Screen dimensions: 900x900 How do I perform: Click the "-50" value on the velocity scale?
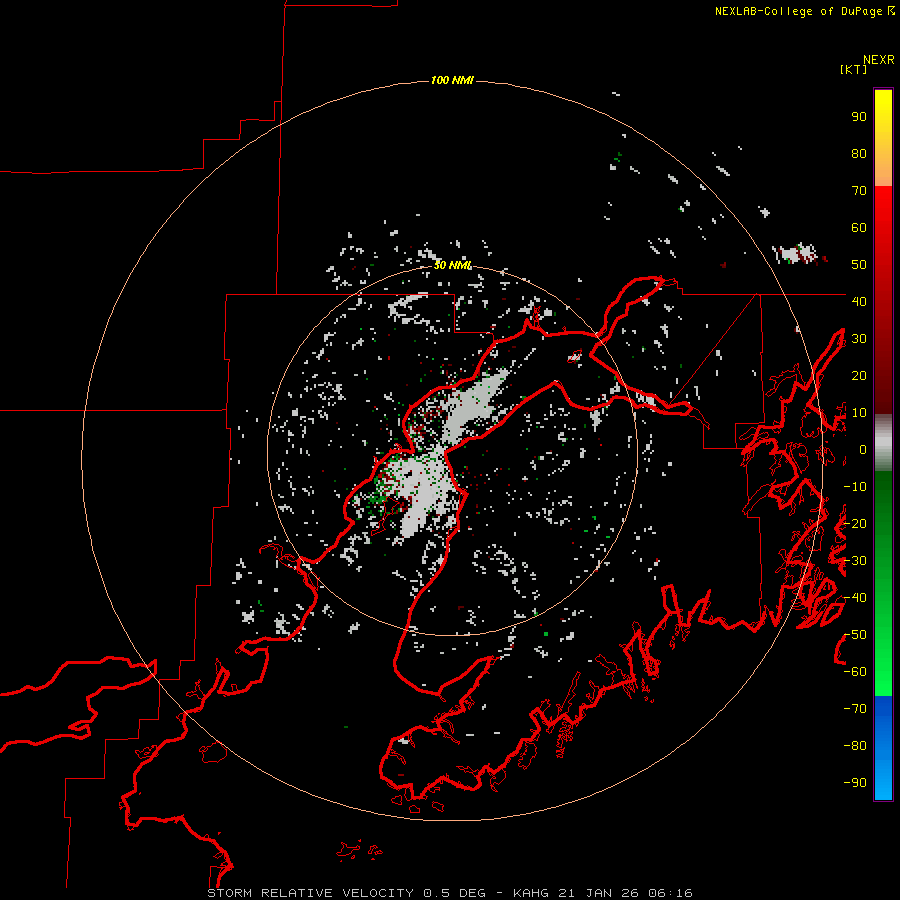pos(855,635)
